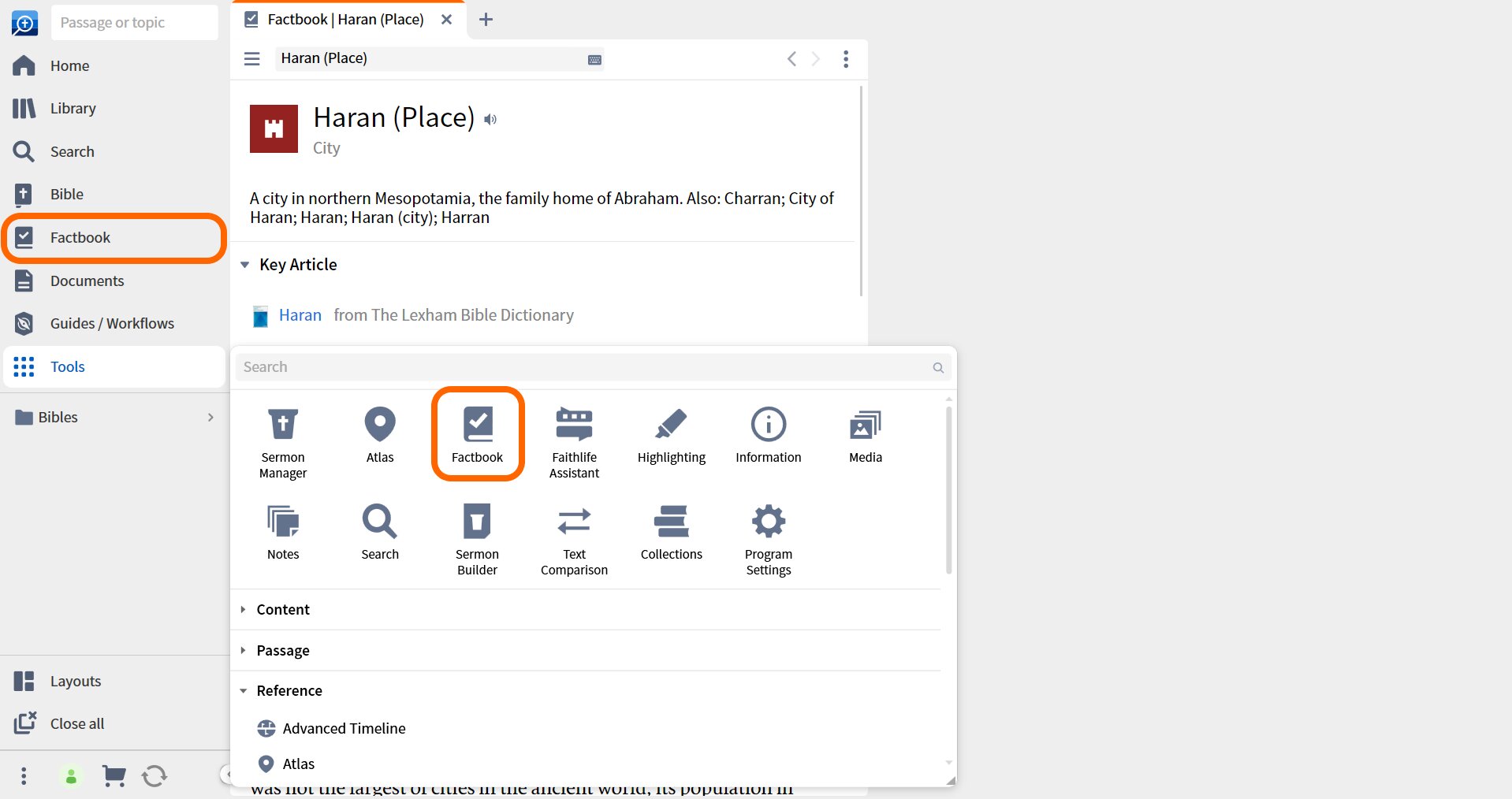Select Library in the sidebar
The height and width of the screenshot is (799, 1512).
tap(114, 108)
